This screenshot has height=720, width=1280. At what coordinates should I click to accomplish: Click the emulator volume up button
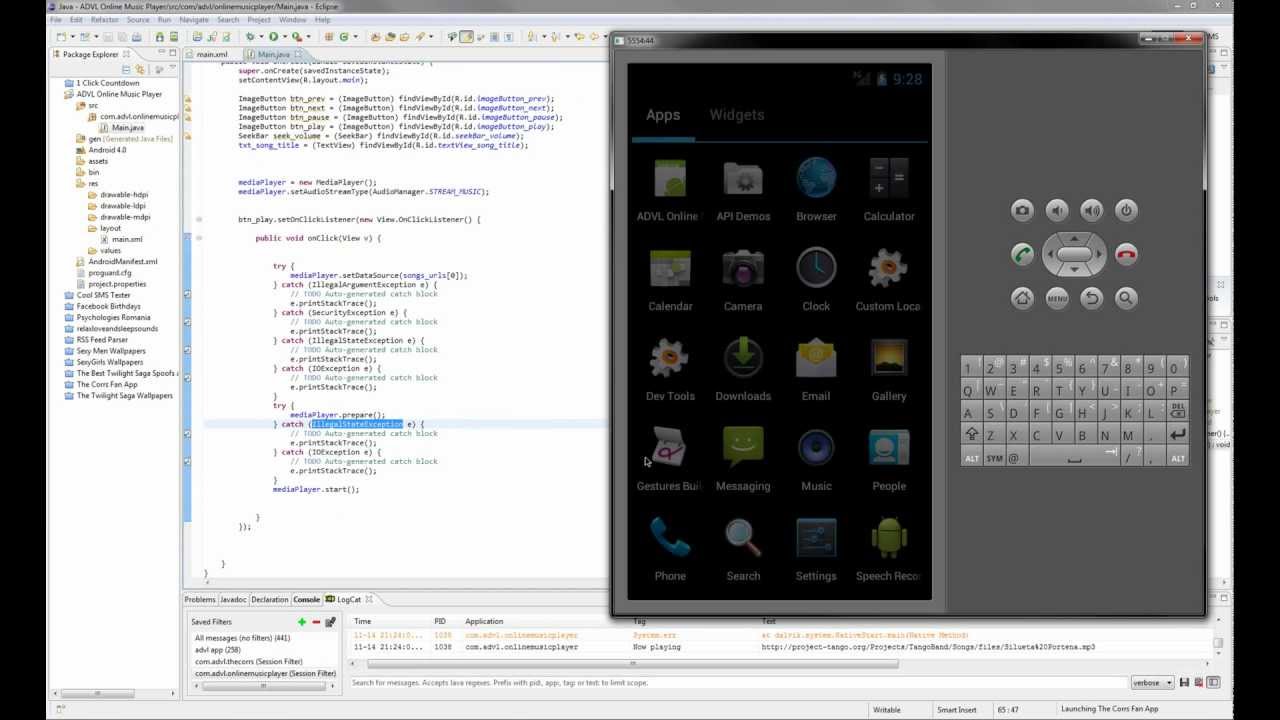tap(1092, 210)
